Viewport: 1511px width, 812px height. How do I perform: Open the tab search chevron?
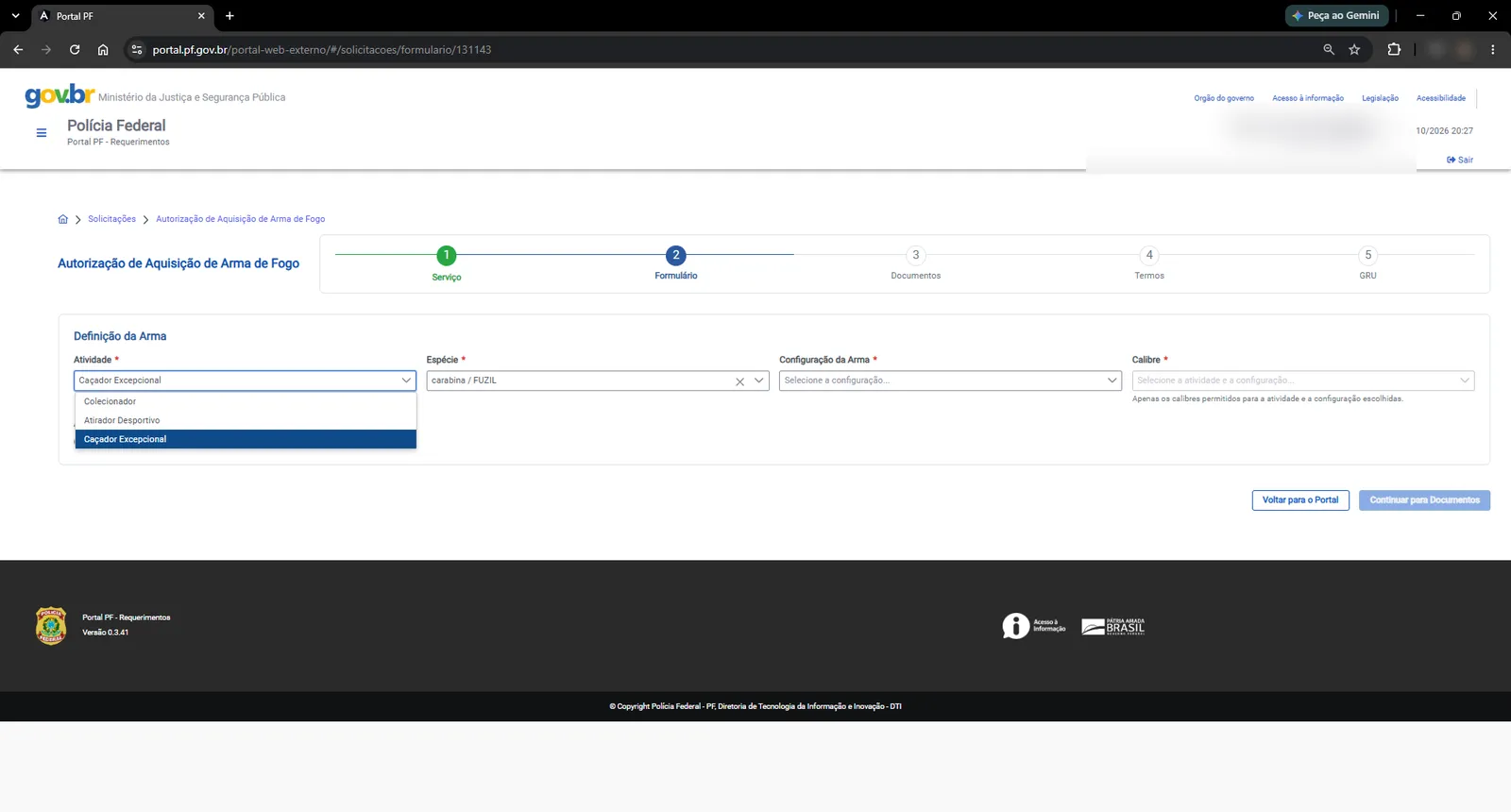(15, 15)
